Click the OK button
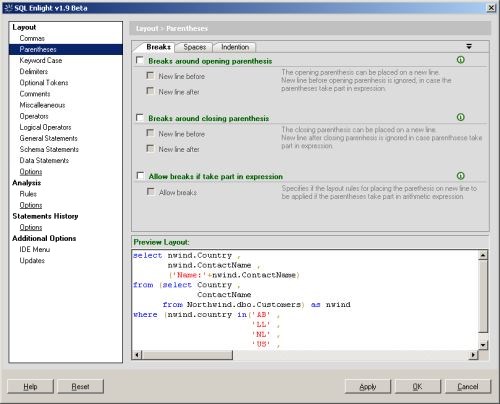The width and height of the screenshot is (500, 404). (x=418, y=387)
